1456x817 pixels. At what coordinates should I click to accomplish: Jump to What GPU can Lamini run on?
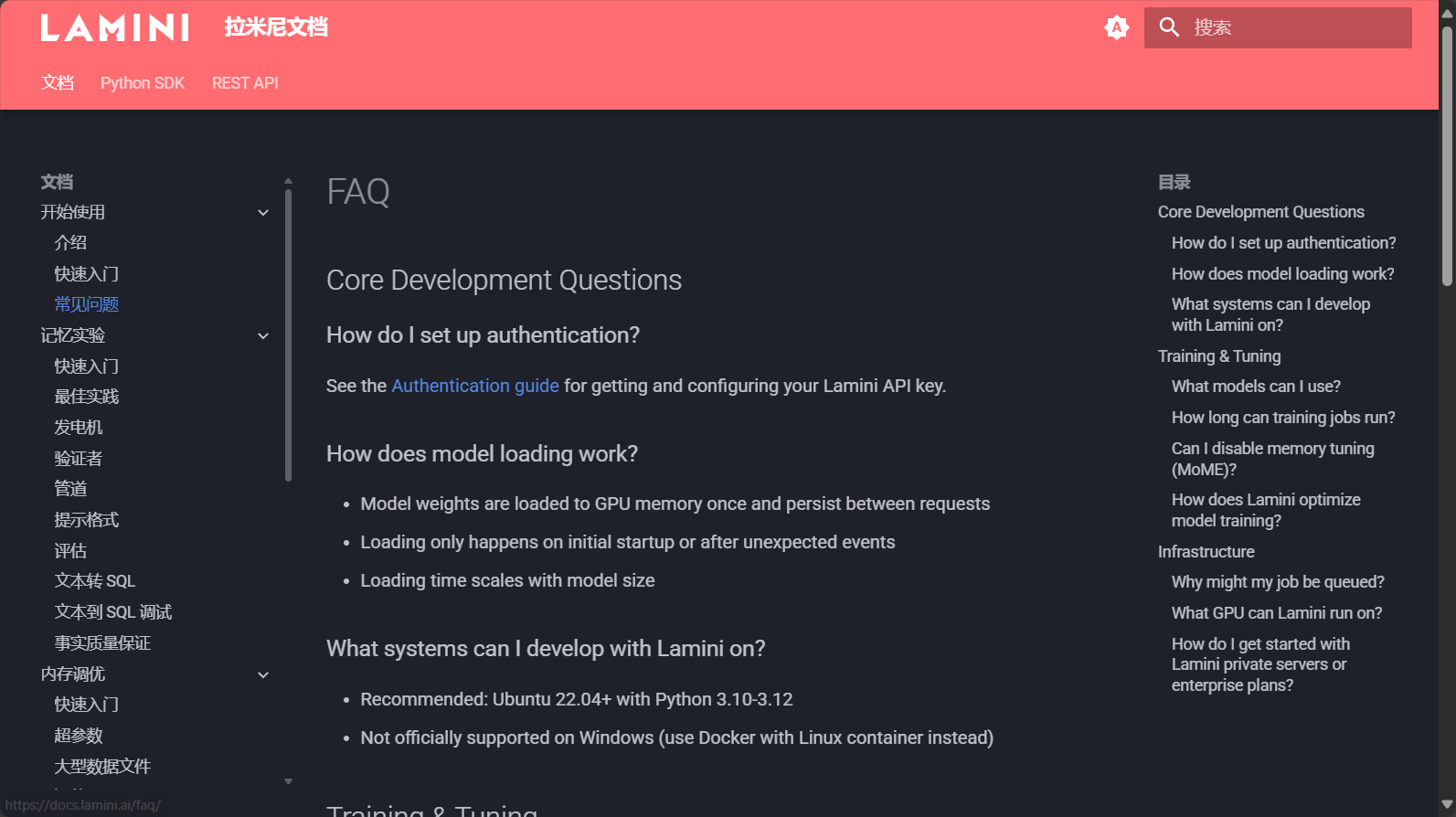[1277, 613]
